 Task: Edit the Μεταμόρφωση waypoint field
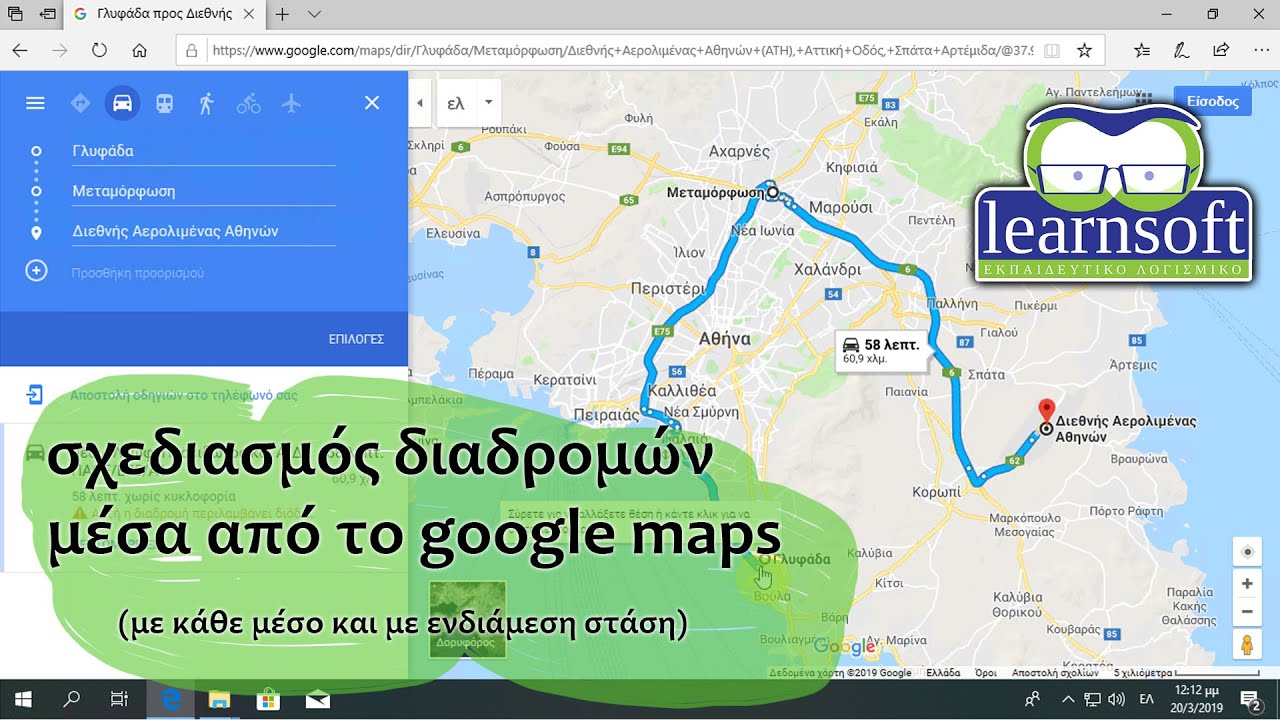tap(203, 191)
